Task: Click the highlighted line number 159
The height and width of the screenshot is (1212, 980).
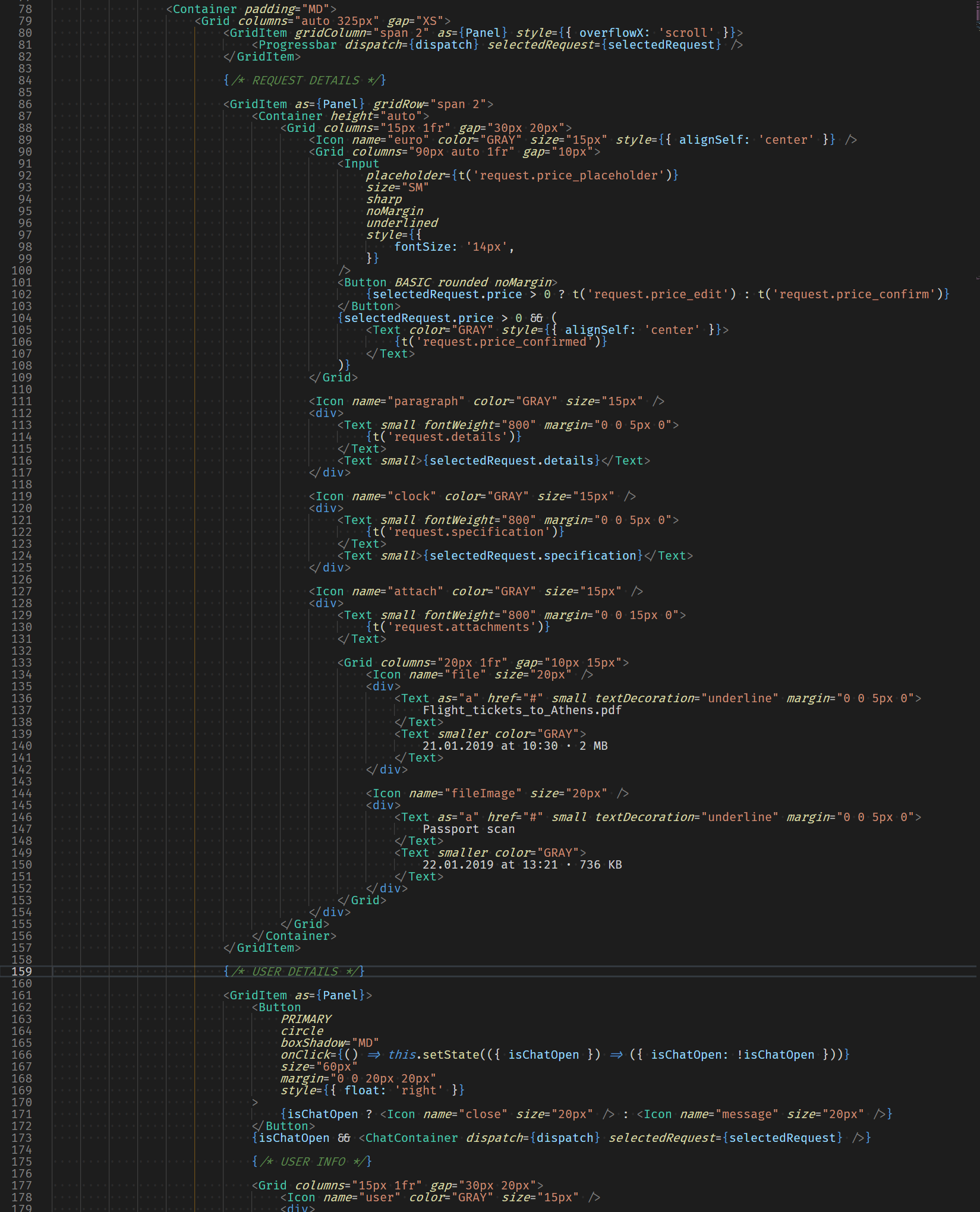Action: click(x=21, y=971)
